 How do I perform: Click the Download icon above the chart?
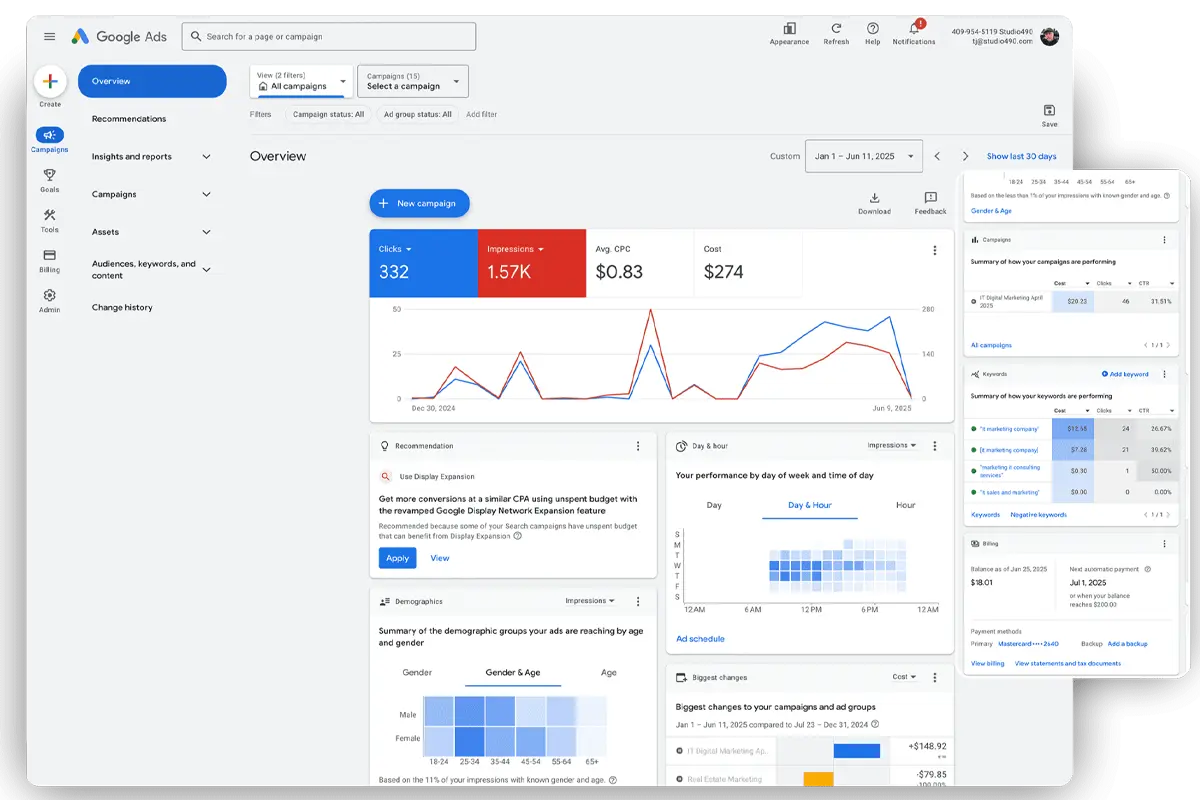tap(875, 198)
